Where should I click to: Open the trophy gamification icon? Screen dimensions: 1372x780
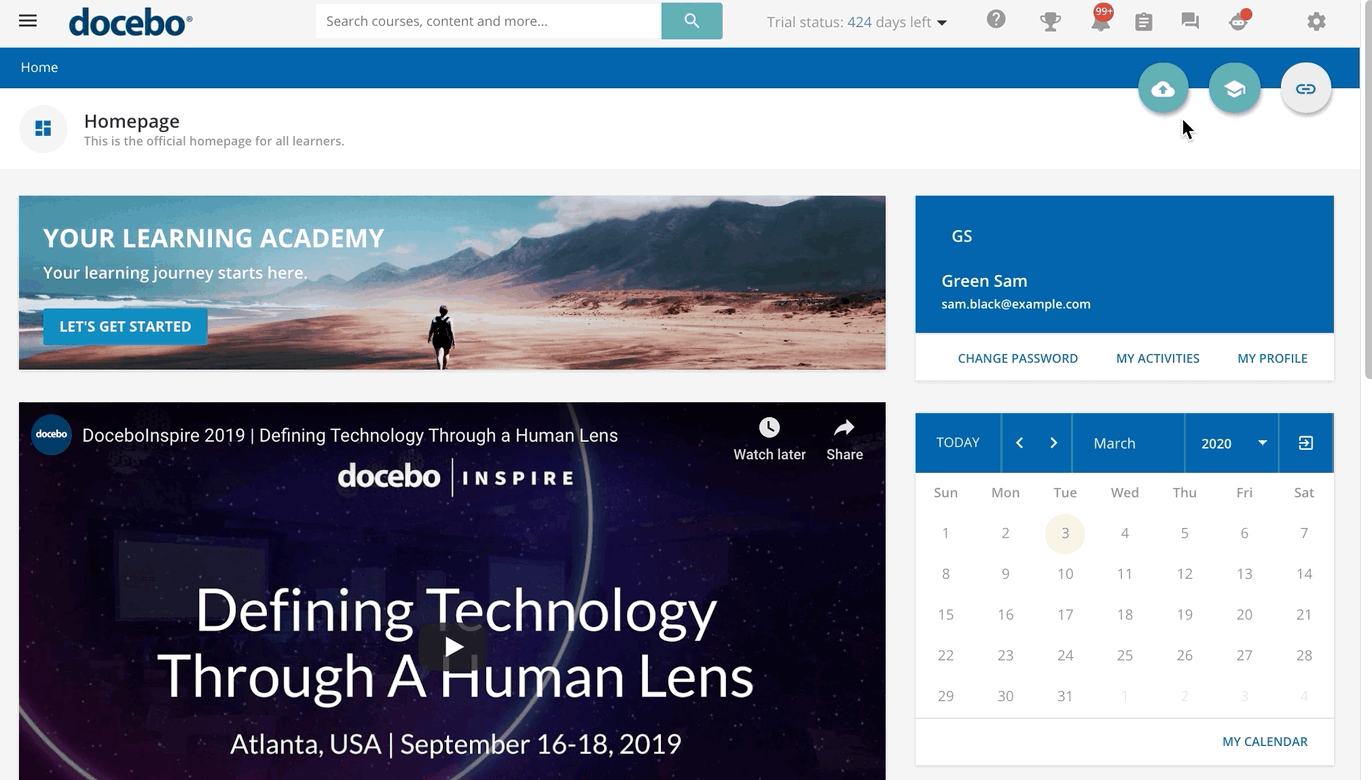(1050, 21)
